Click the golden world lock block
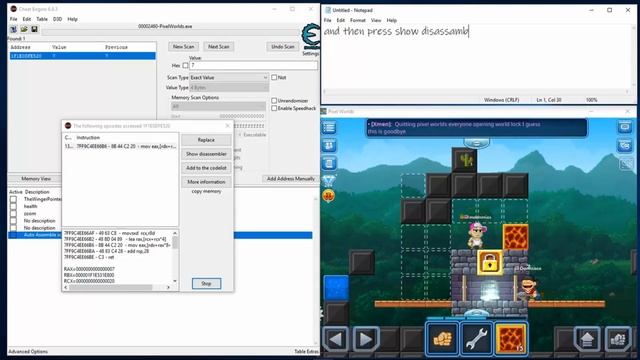The image size is (640, 360). [490, 262]
